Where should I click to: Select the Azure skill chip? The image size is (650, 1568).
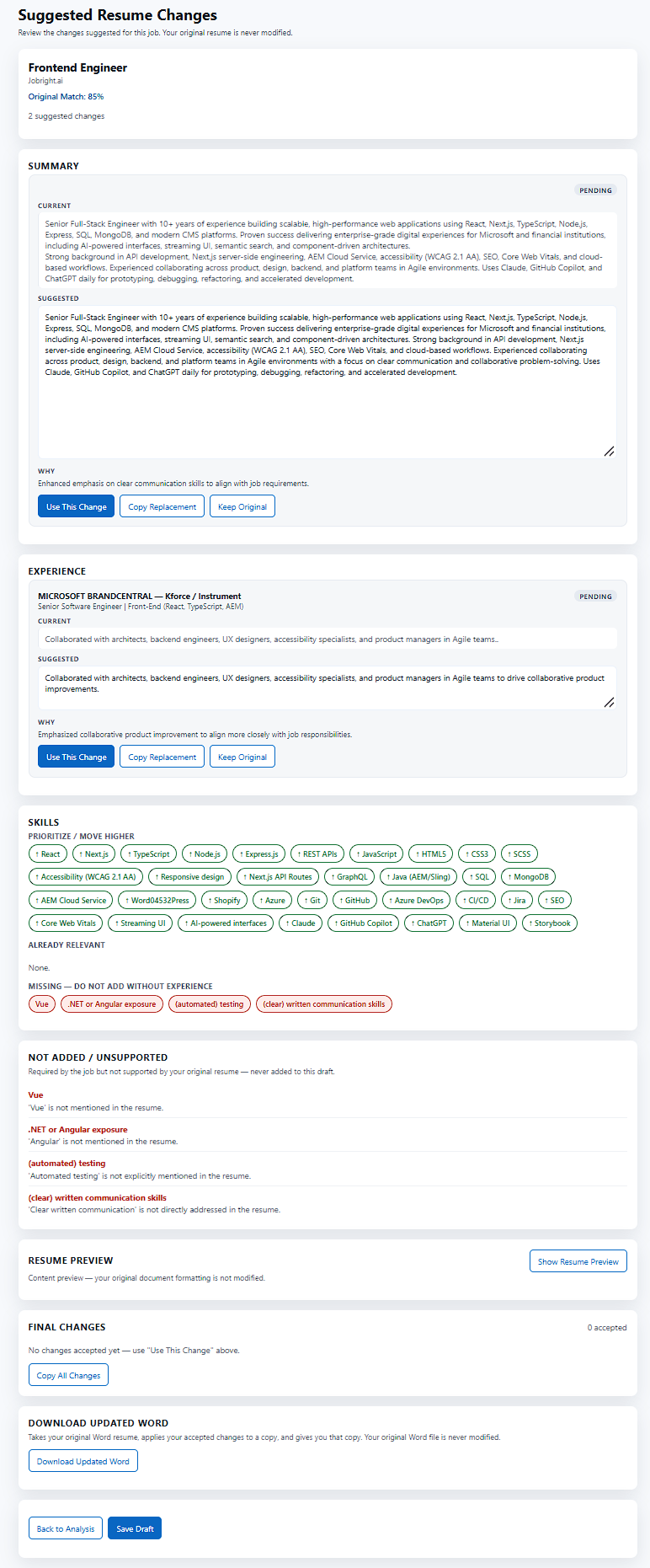click(272, 900)
